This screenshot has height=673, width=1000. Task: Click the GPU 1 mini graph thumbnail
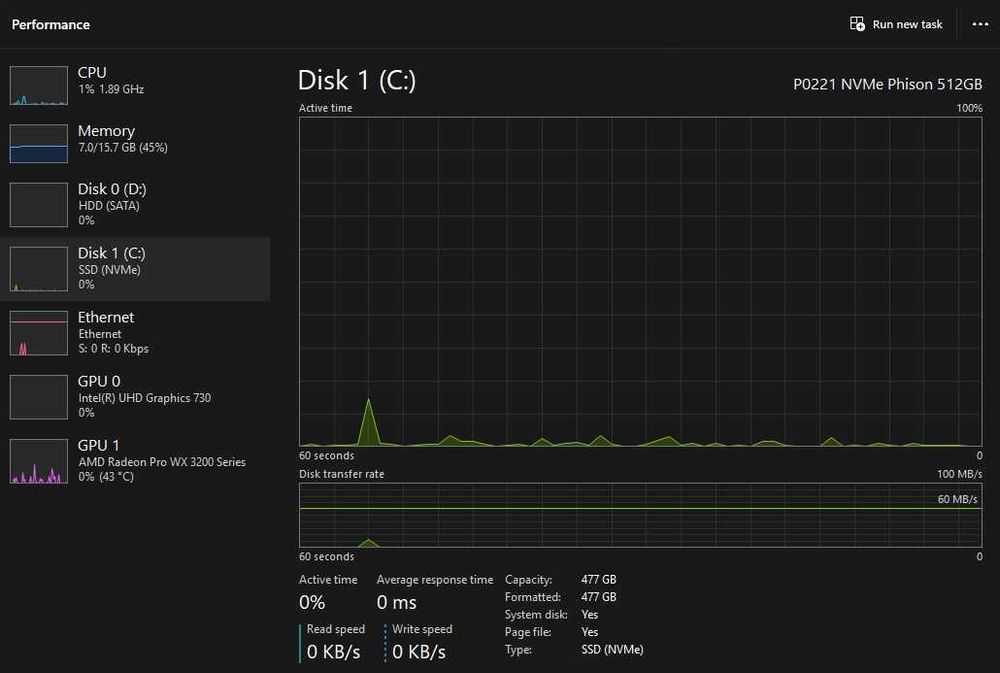(x=39, y=461)
